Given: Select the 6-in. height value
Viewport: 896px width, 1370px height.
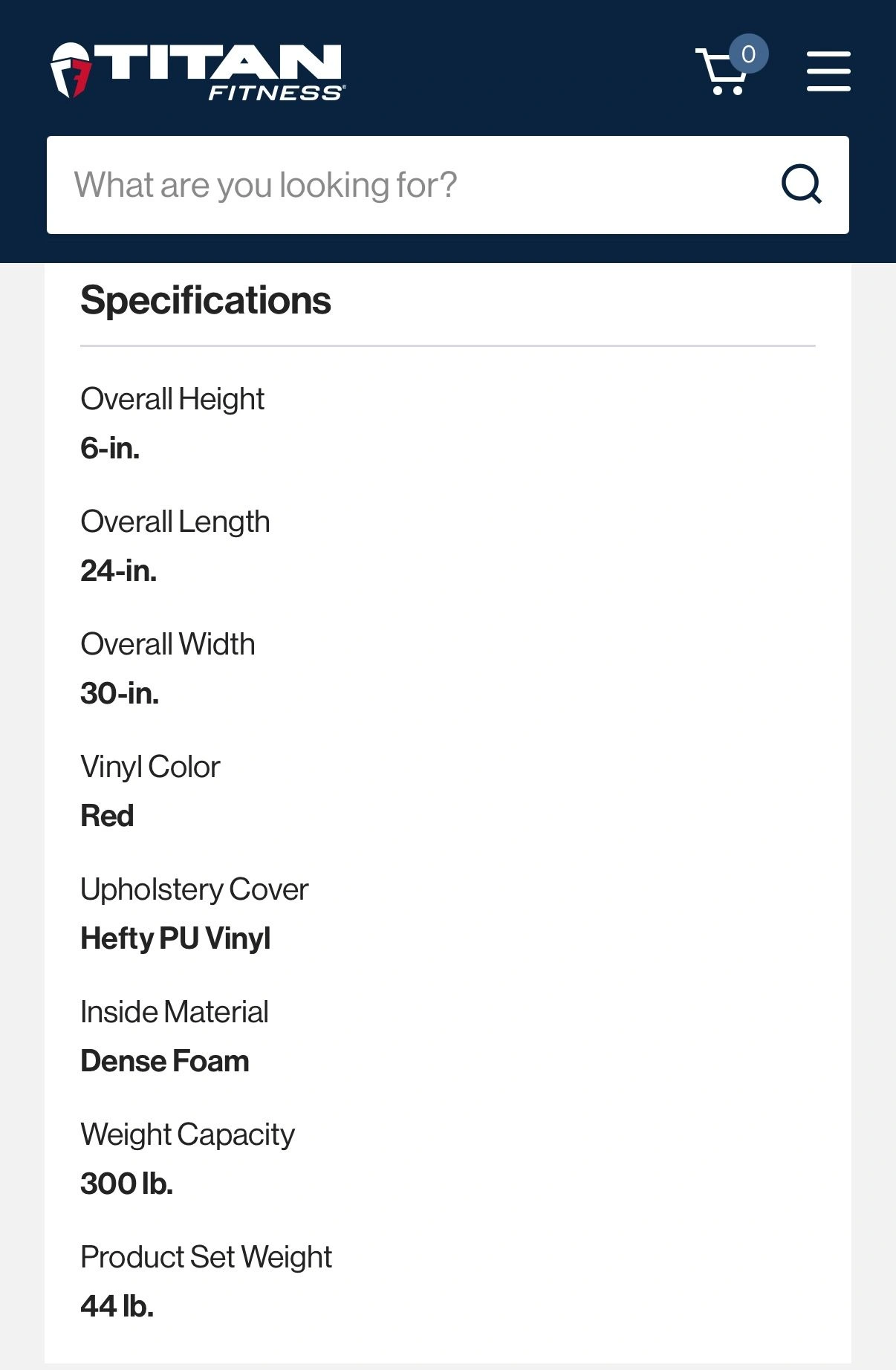Looking at the screenshot, I should click(x=110, y=448).
